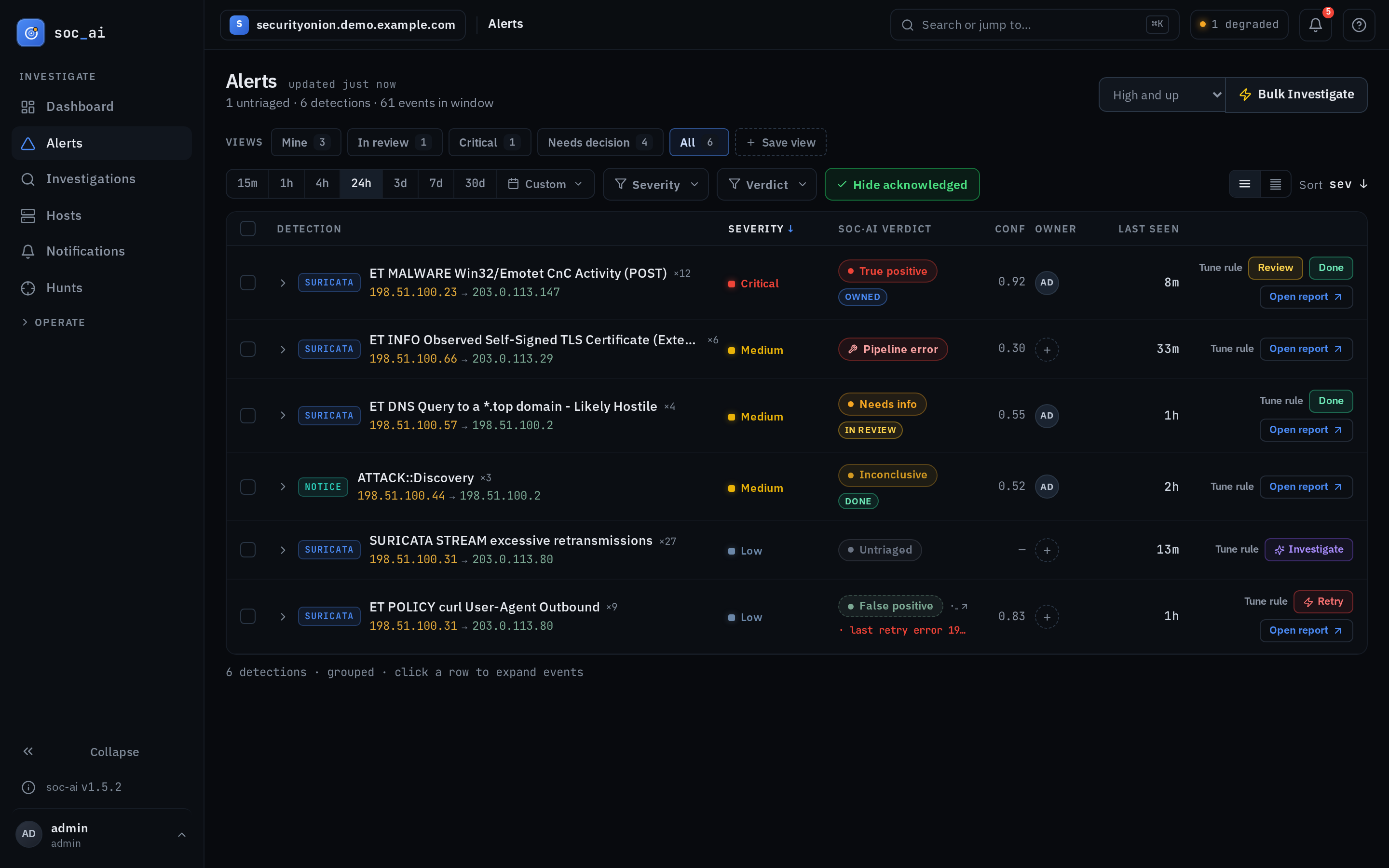Open the Custom time range dropdown
1389x868 pixels.
545,184
